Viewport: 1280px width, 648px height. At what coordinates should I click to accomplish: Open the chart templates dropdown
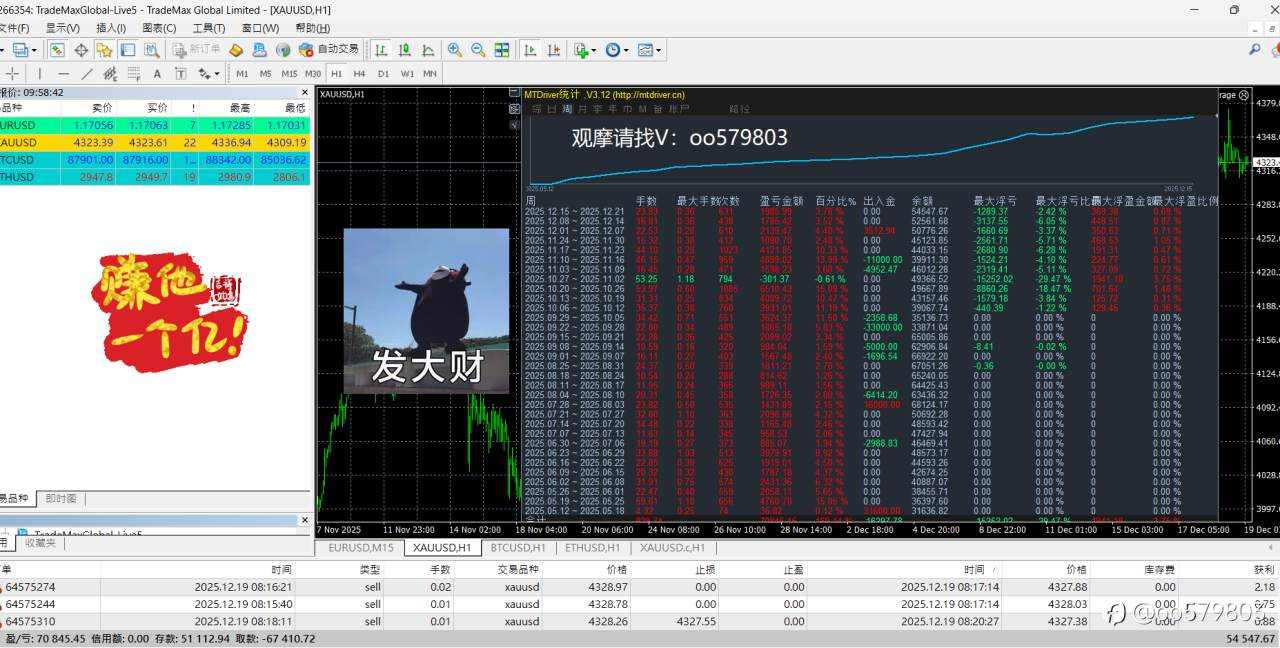pos(651,49)
